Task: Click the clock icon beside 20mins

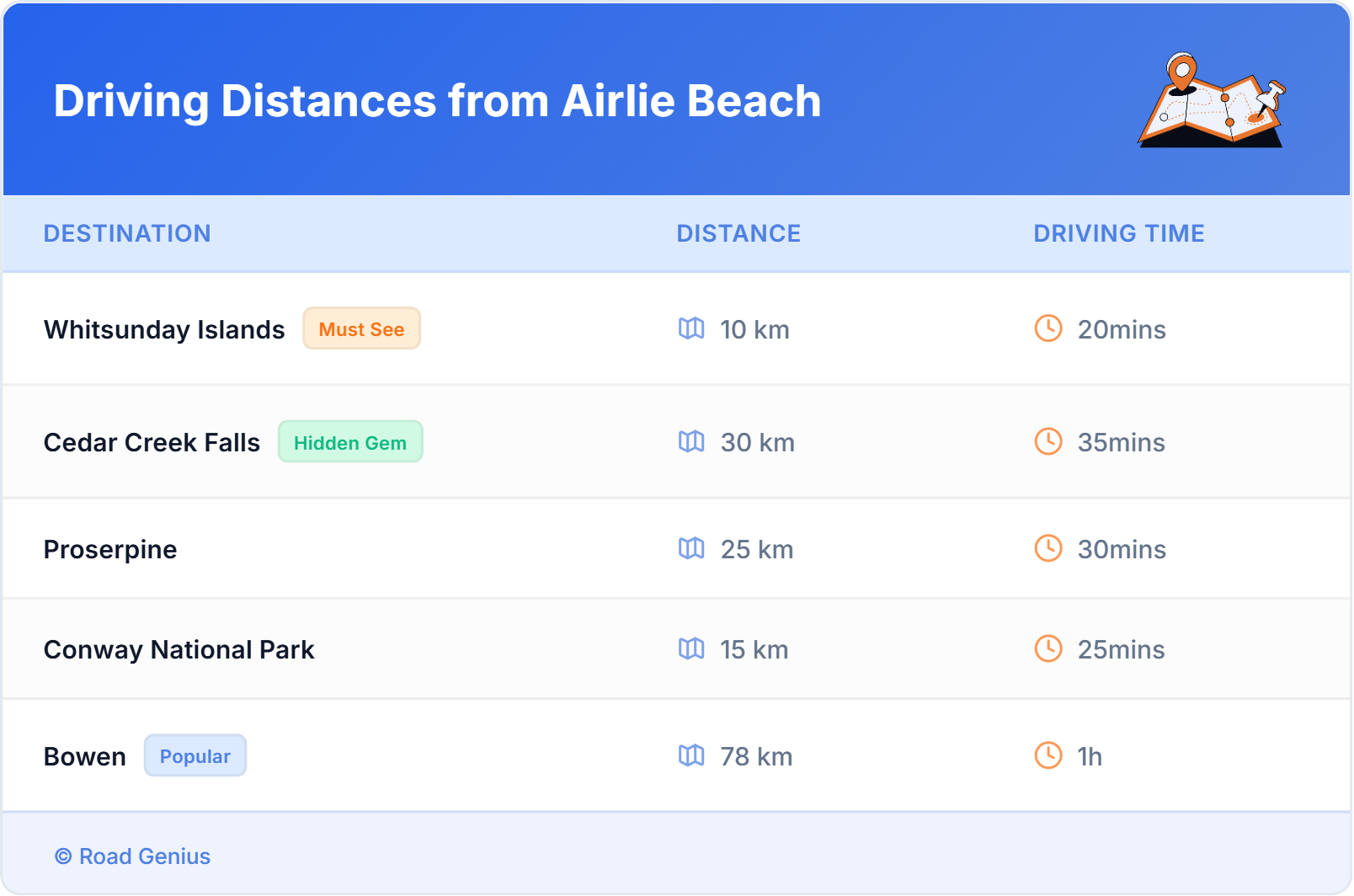Action: (x=1048, y=328)
